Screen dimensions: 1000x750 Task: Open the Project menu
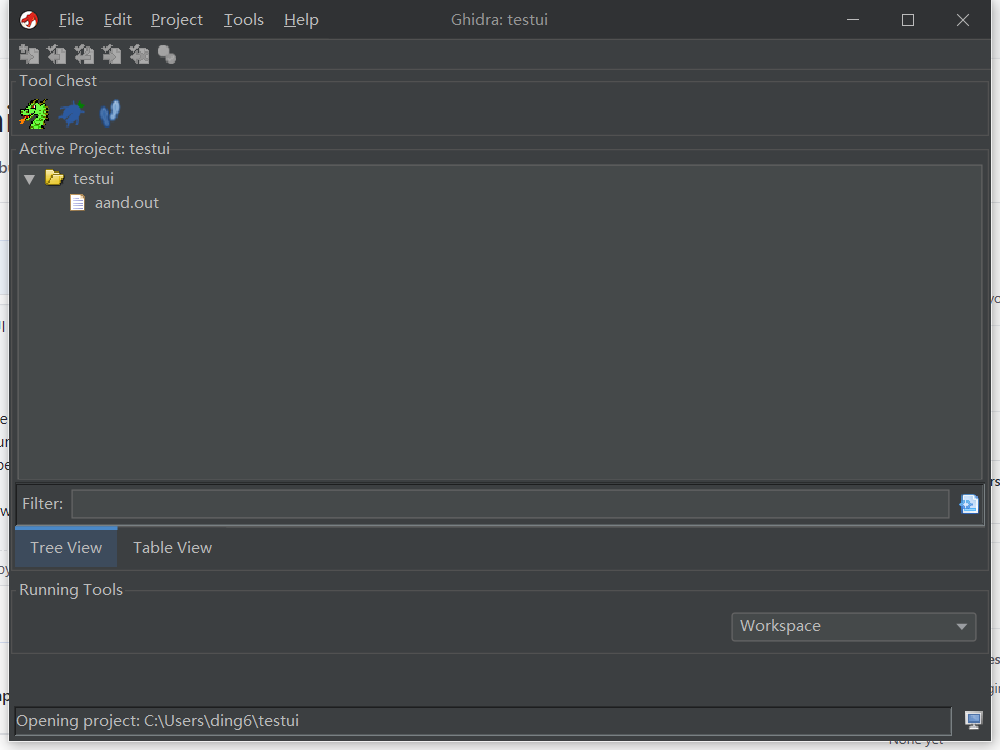coord(177,20)
